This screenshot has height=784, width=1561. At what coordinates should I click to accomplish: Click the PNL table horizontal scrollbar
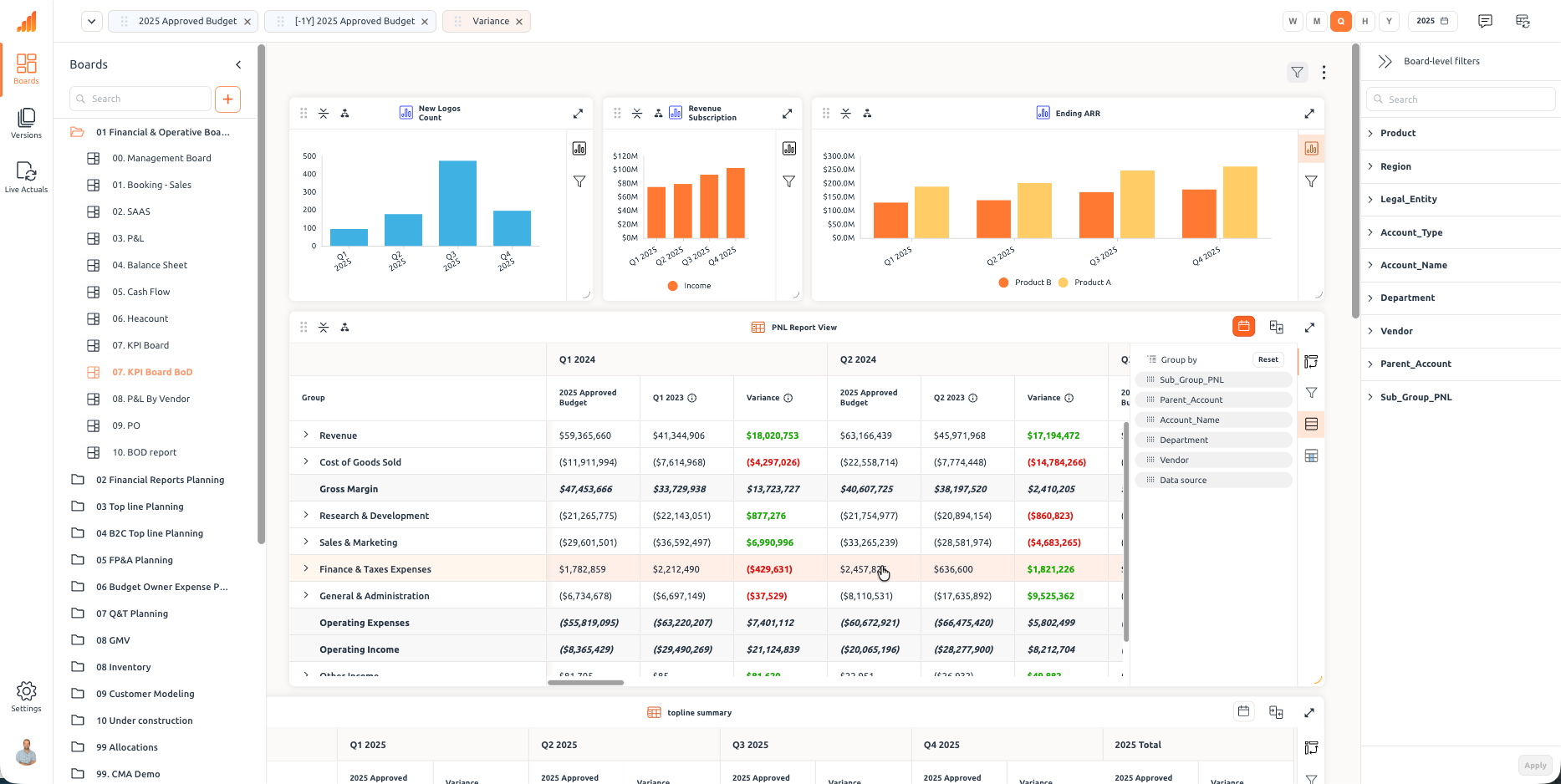click(x=585, y=683)
